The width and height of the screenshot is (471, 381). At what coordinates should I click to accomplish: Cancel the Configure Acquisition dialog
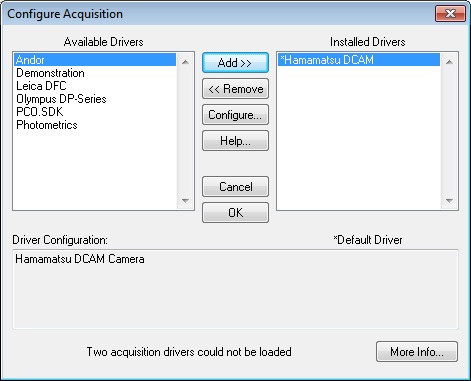[x=235, y=187]
